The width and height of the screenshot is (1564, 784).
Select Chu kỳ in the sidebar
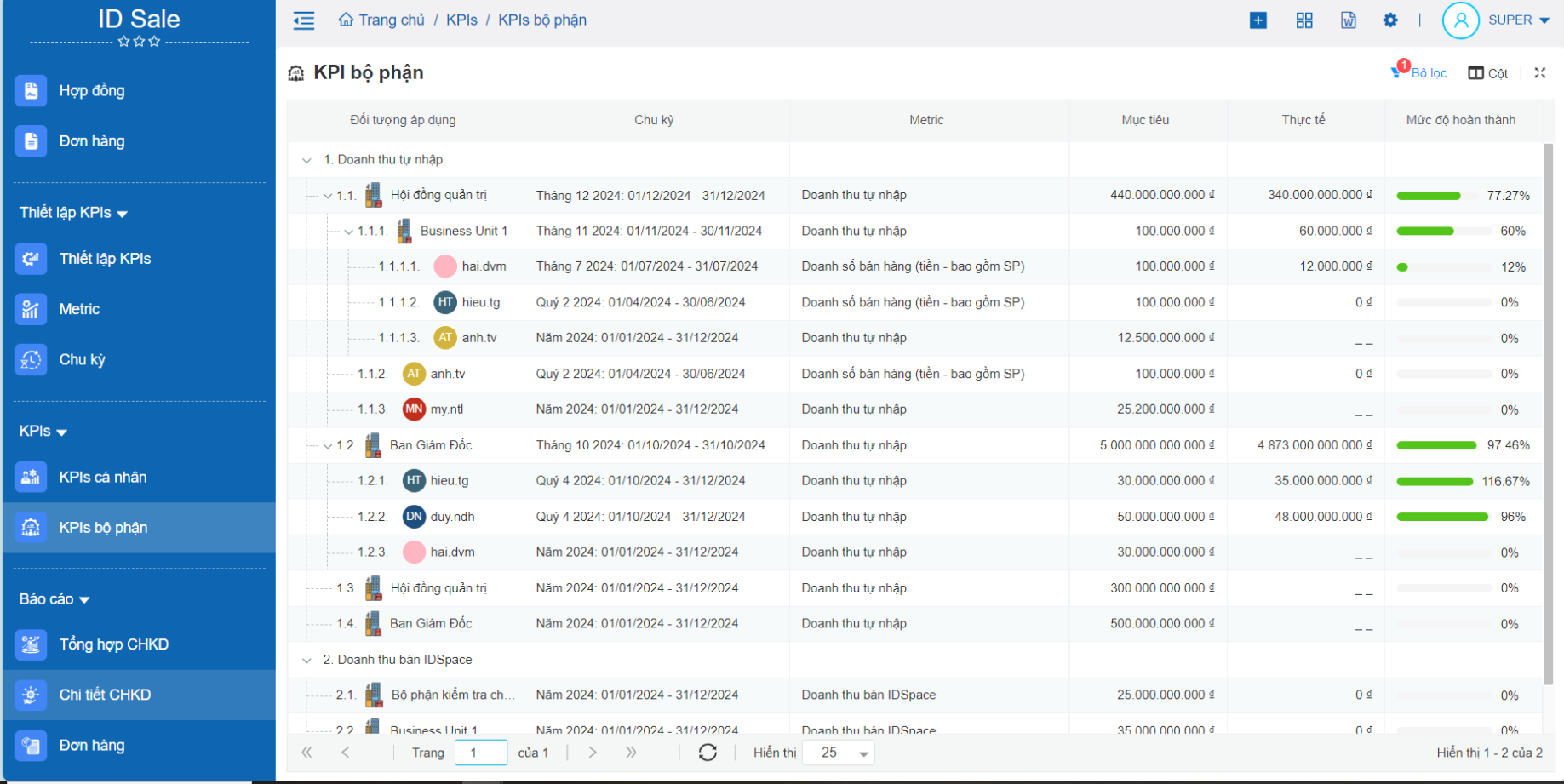pyautogui.click(x=82, y=359)
